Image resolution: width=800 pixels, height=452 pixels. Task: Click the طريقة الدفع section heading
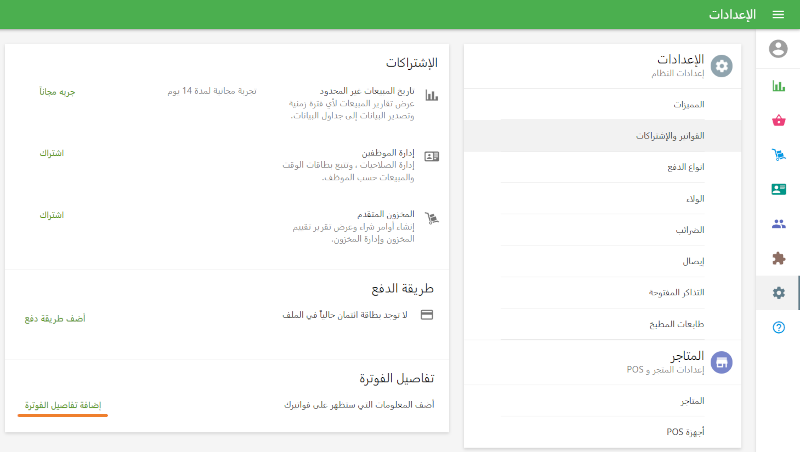(x=403, y=289)
